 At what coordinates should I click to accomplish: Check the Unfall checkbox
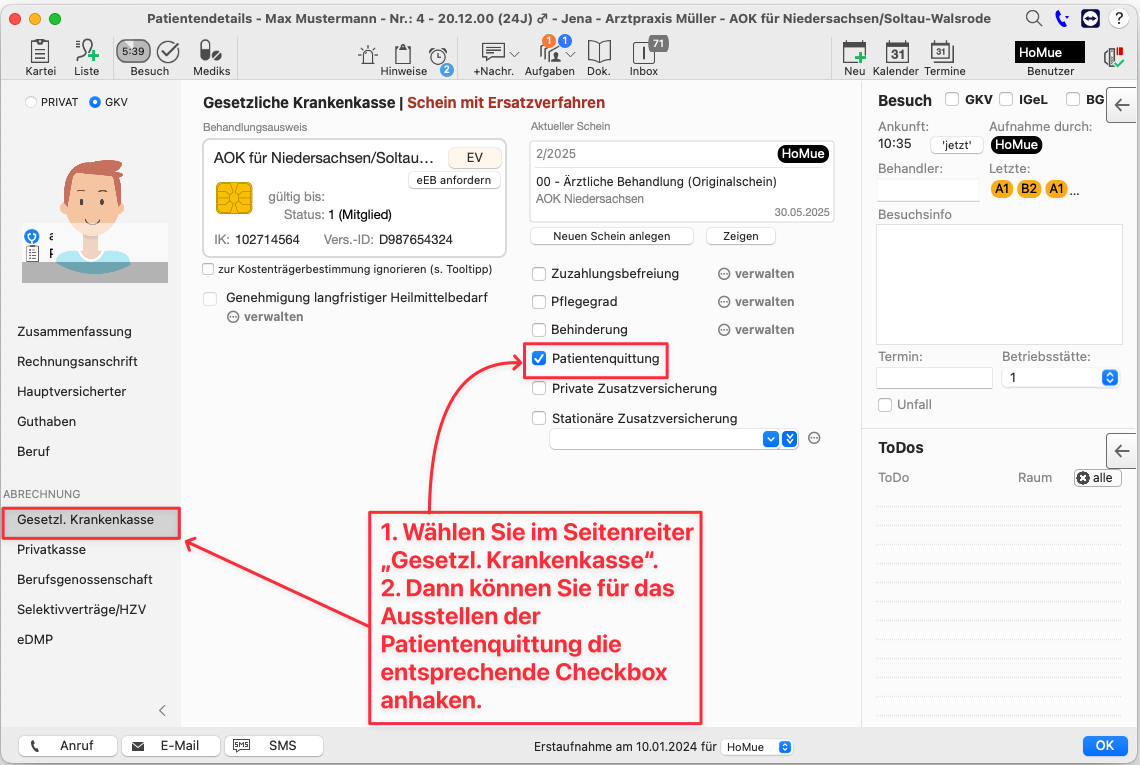click(x=885, y=405)
